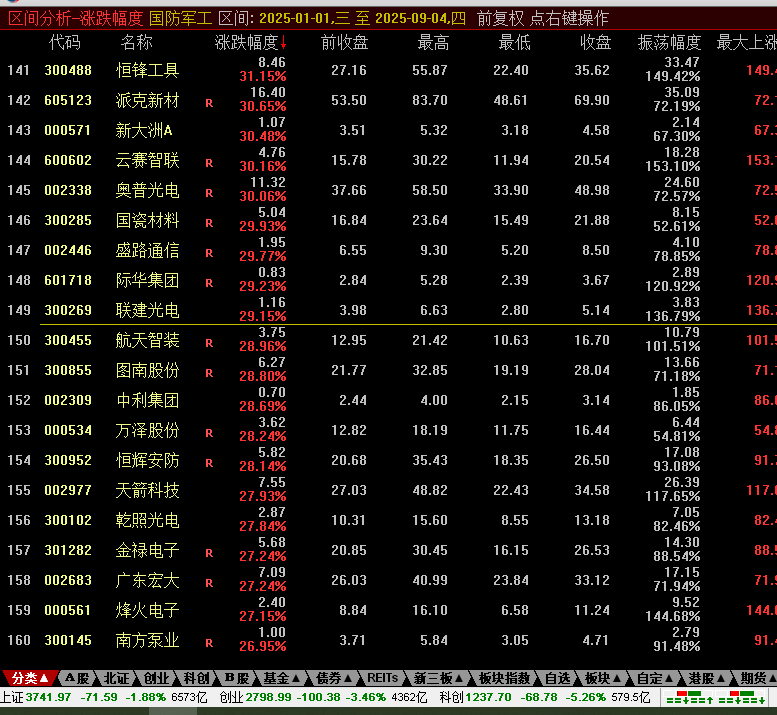Expand the 自定 tab menu
This screenshot has width=777, height=715.
click(x=655, y=678)
